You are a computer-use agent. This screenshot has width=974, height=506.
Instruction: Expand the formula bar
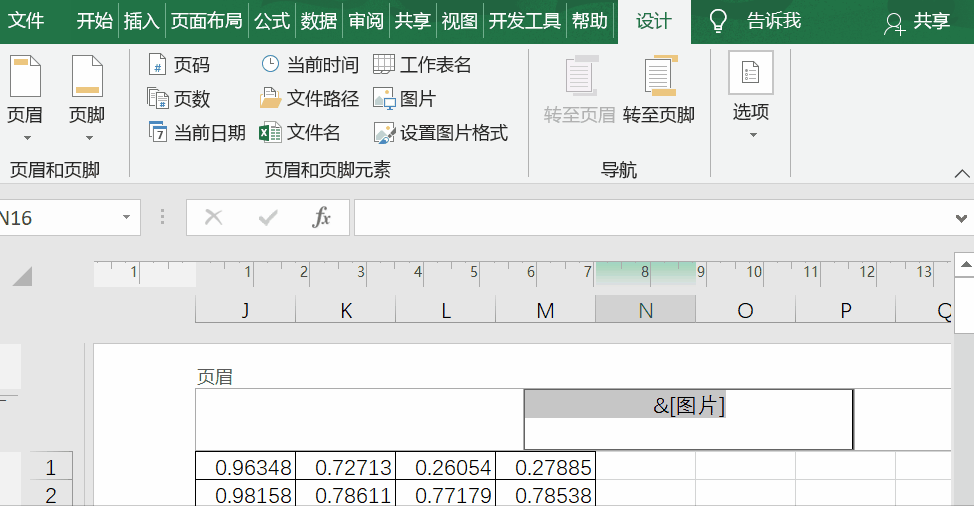pos(962,218)
